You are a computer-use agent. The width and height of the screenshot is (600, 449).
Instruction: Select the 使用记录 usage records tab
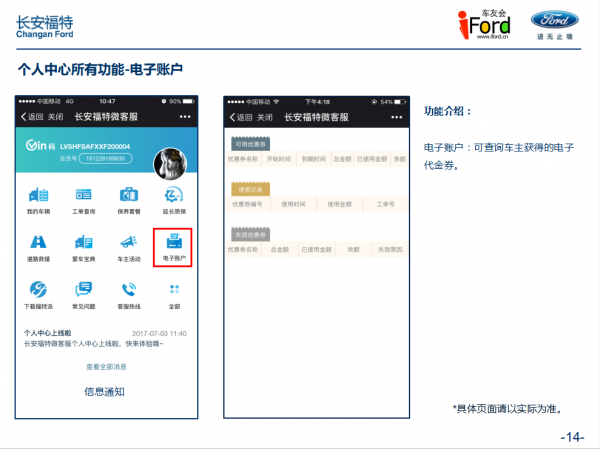click(251, 189)
